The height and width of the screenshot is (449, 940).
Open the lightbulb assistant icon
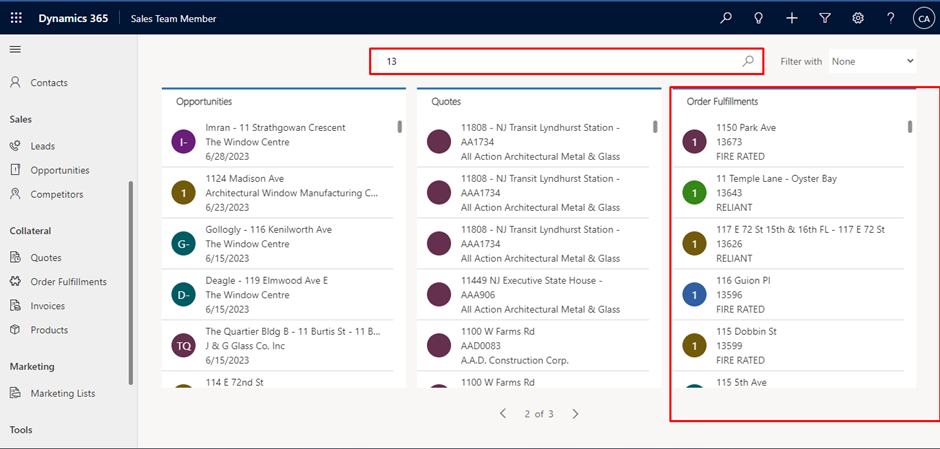[x=758, y=18]
